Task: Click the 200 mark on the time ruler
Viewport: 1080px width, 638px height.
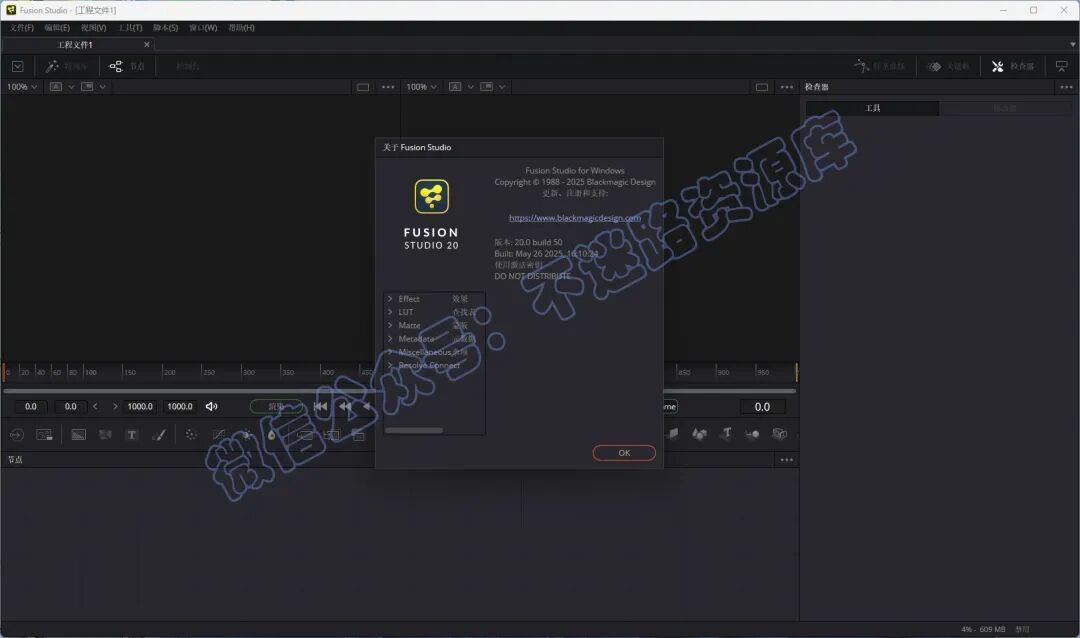Action: click(169, 372)
